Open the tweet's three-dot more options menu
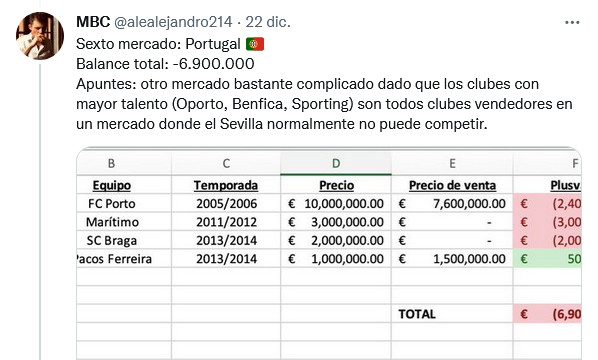The height and width of the screenshot is (360, 598). (x=572, y=23)
